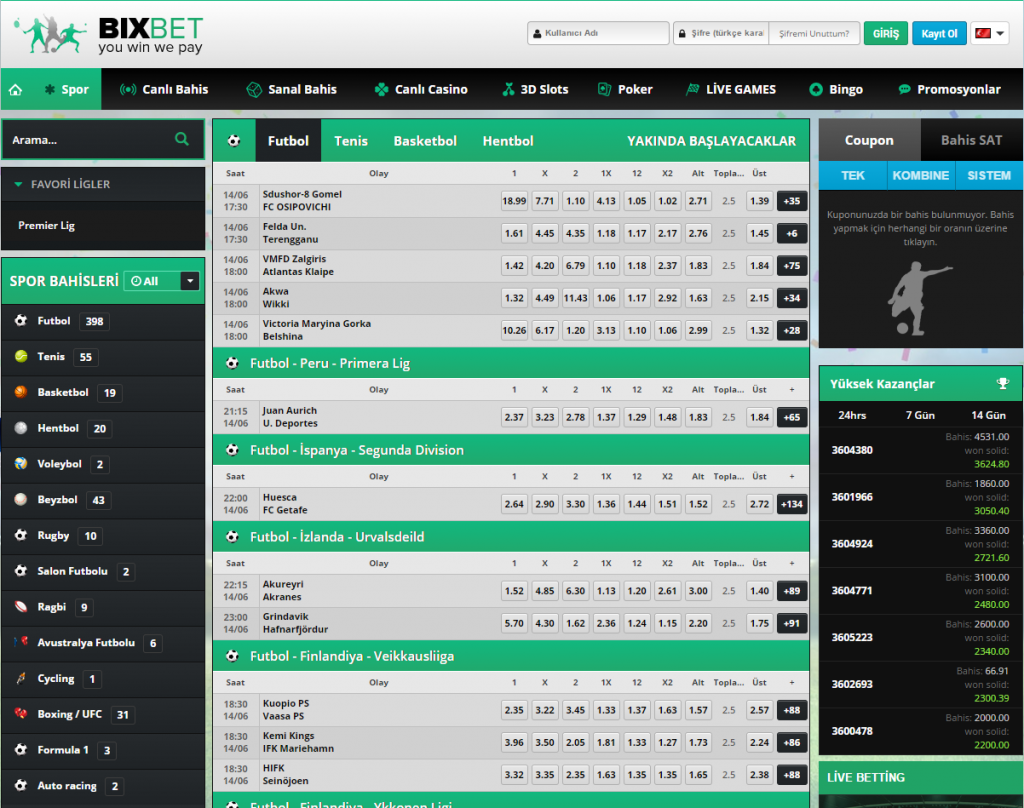
Task: Select the TEK coupon tab
Action: (x=852, y=176)
